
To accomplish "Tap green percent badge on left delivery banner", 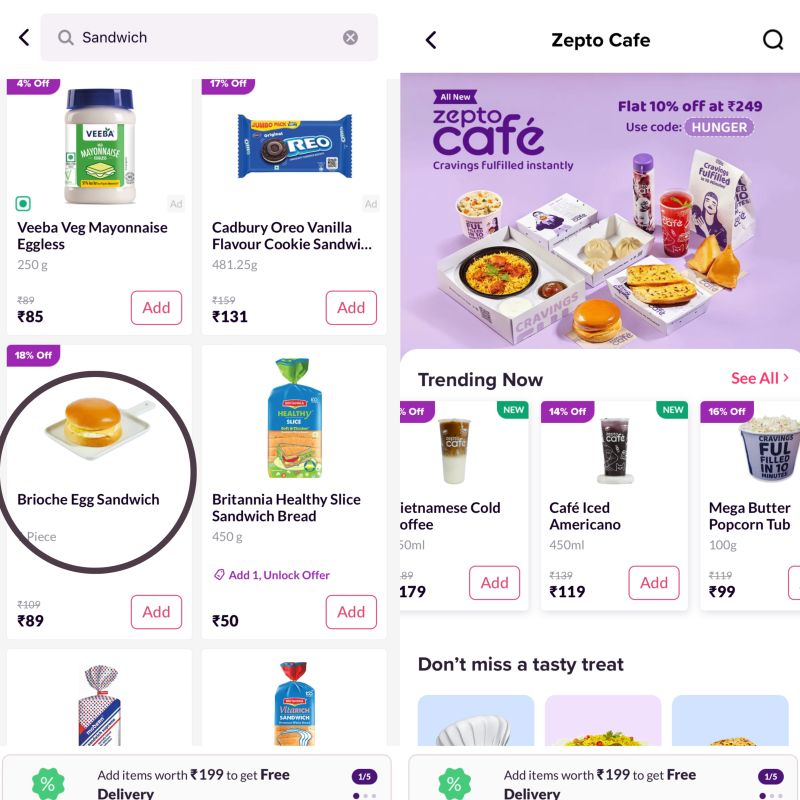I will click(48, 783).
